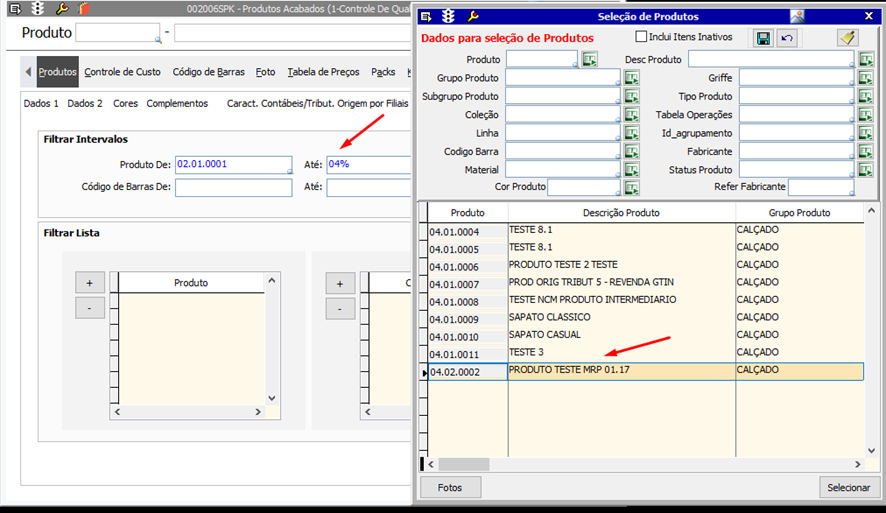Click the plus button beside the Produto list
Screen dimensions: 886x513
90,283
